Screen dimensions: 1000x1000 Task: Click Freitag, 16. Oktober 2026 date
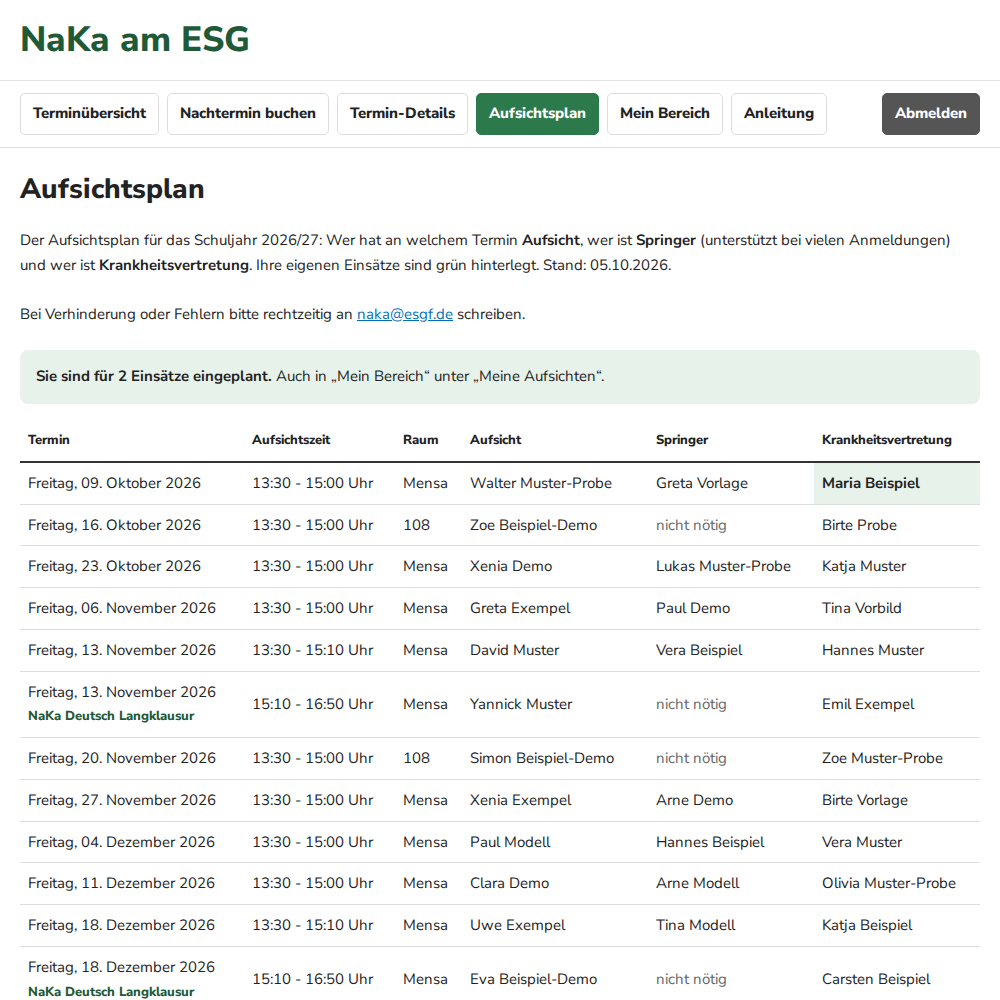[x=114, y=525]
